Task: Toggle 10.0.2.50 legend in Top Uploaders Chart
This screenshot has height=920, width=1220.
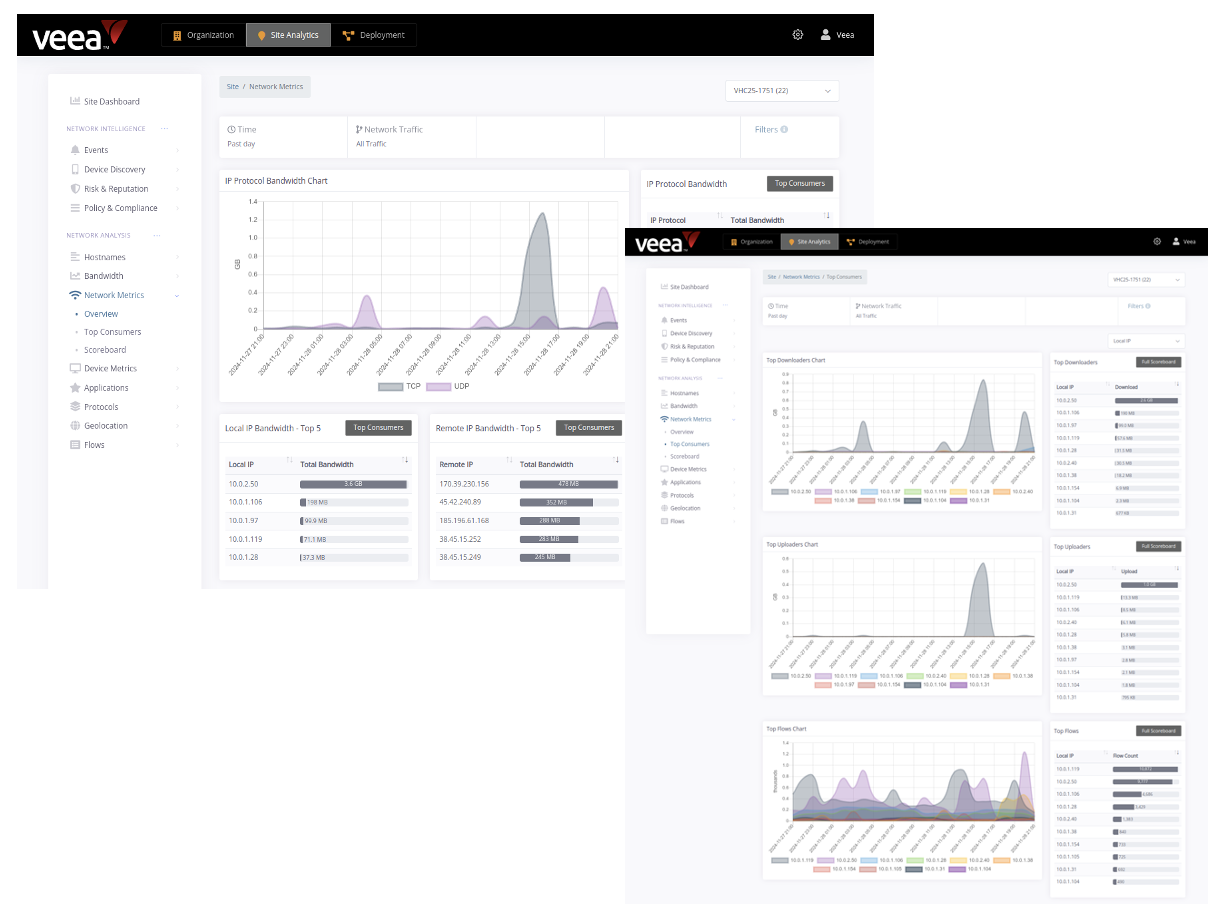Action: click(791, 676)
